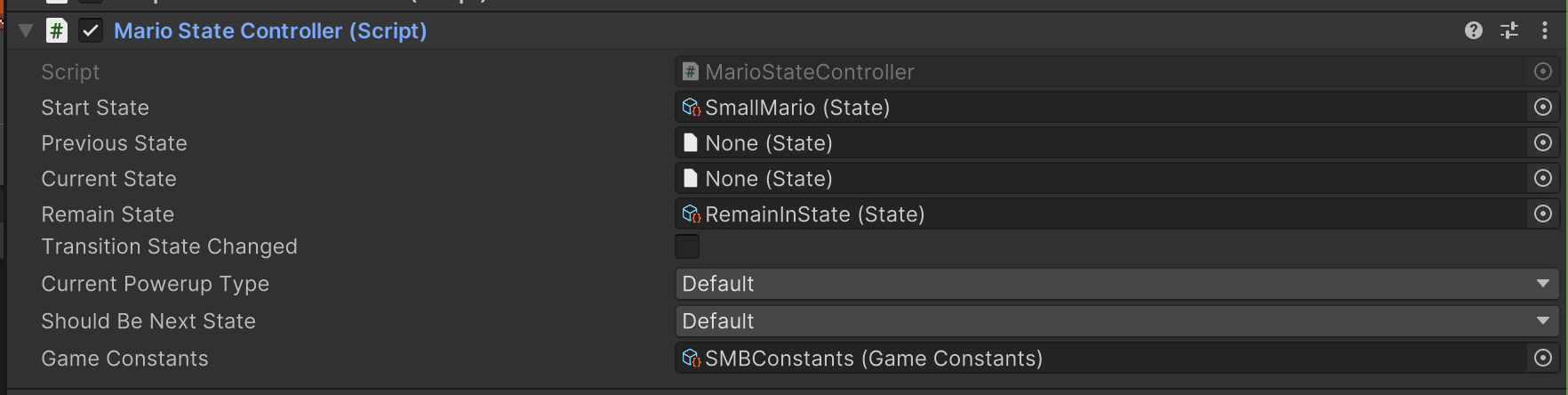Open the component preset selector icon
This screenshot has width=1568, height=395.
coord(1509,31)
